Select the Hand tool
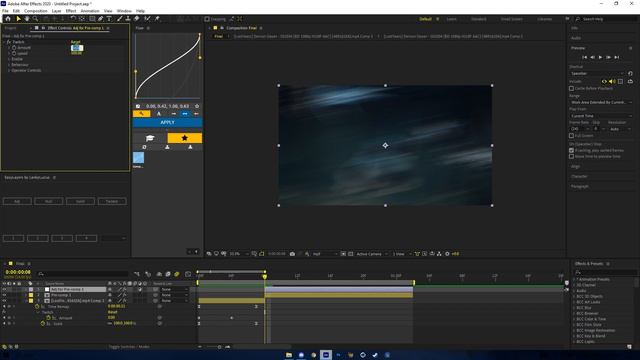640x360 pixels. (27, 19)
